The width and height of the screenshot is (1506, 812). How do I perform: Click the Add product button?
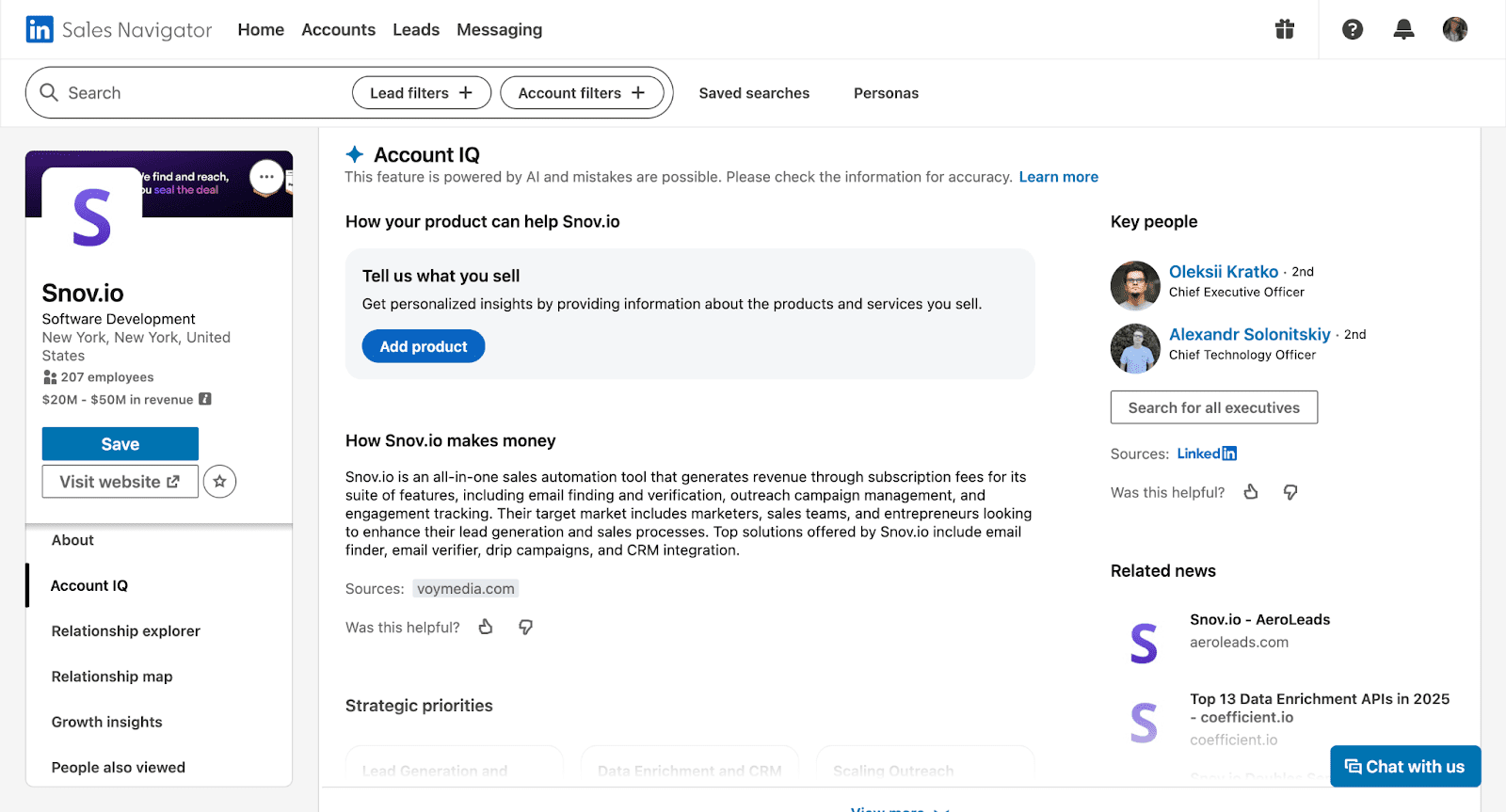pyautogui.click(x=424, y=346)
